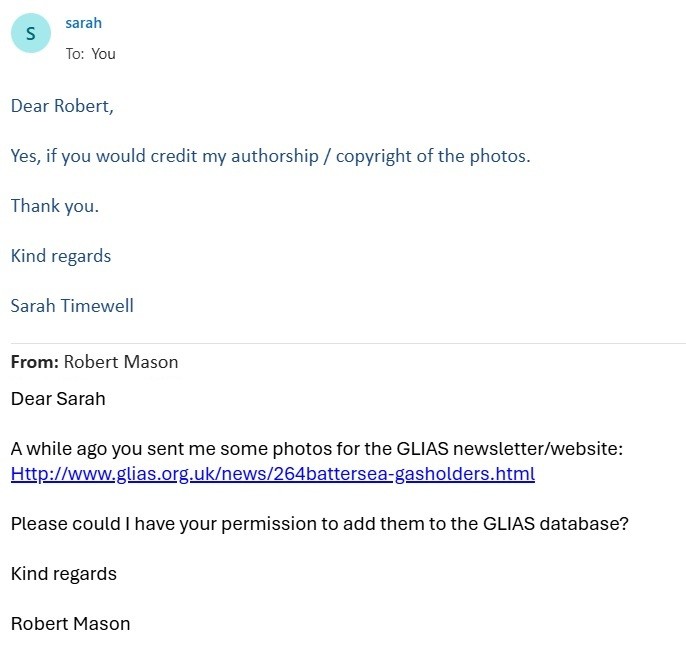686x650 pixels.
Task: Click the word photos in Sarah's reply
Action: [500, 156]
